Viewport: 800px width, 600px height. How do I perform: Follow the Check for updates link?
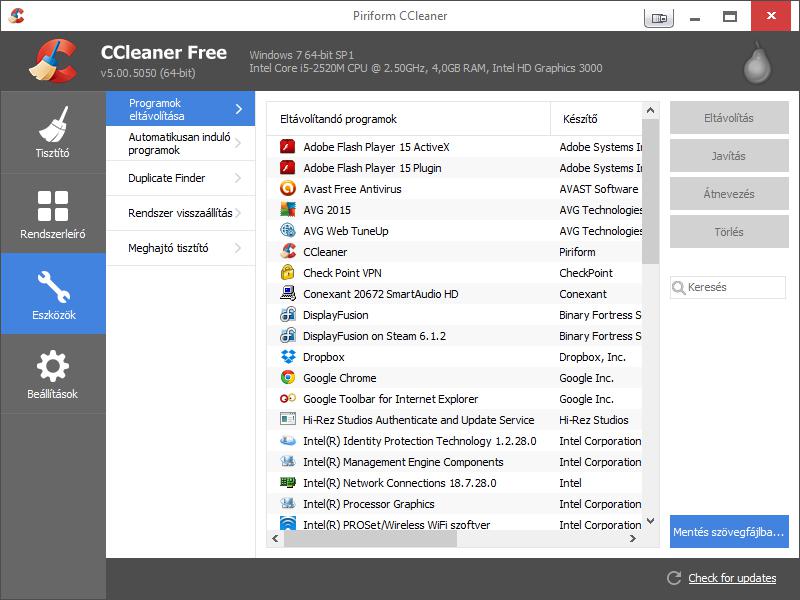[732, 578]
